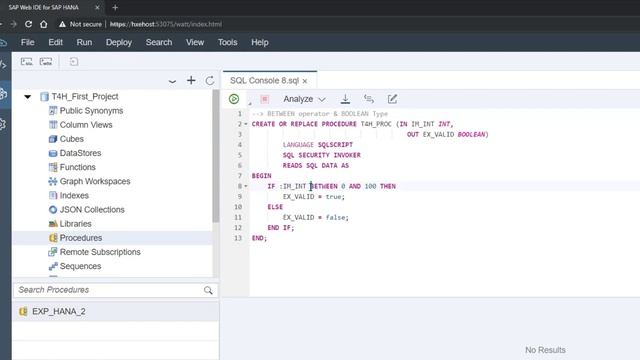This screenshot has height=360, width=640.
Task: Select Sequences in the catalog tree
Action: 80,266
